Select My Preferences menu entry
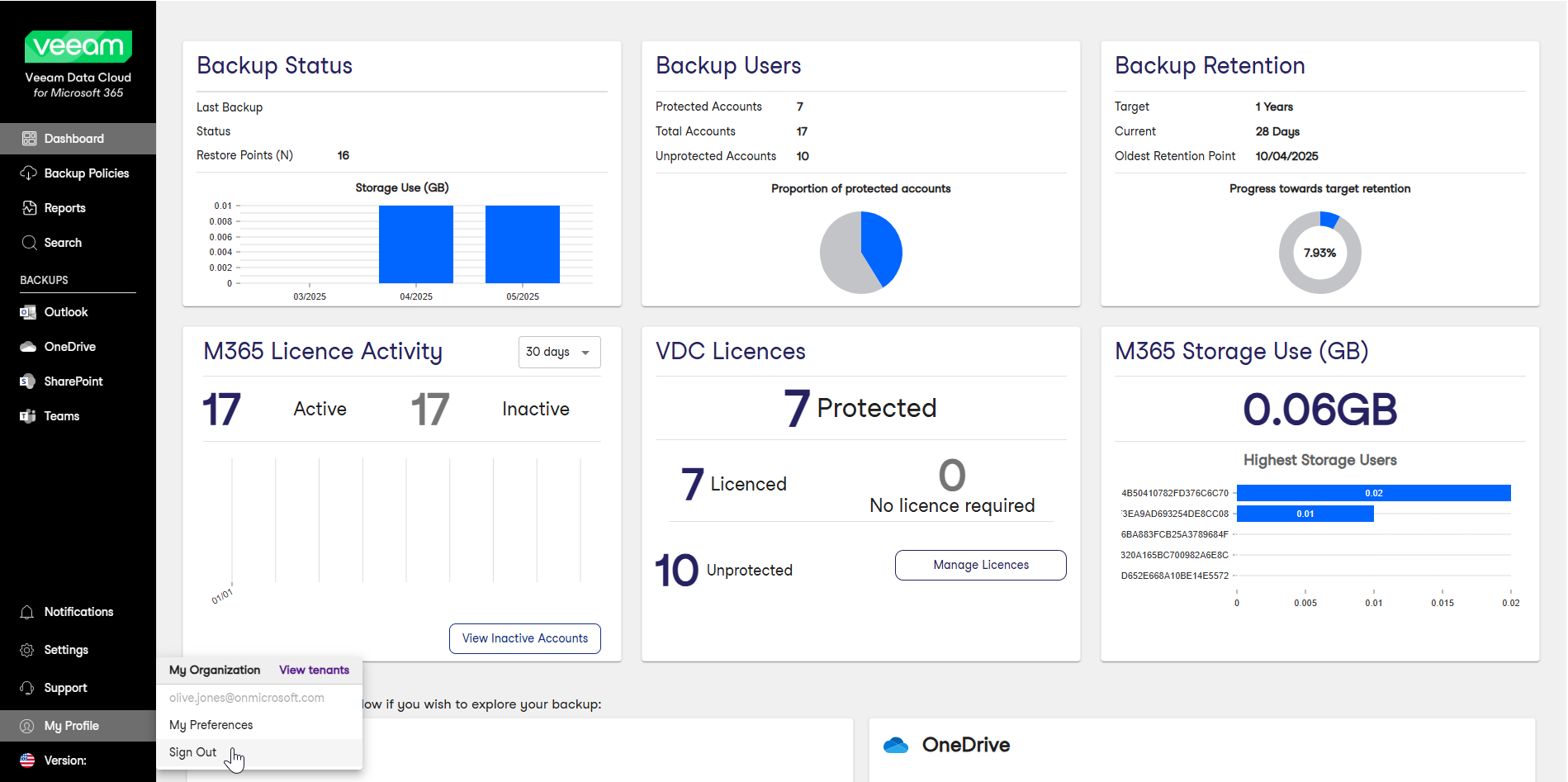Viewport: 1568px width, 782px height. 211,725
